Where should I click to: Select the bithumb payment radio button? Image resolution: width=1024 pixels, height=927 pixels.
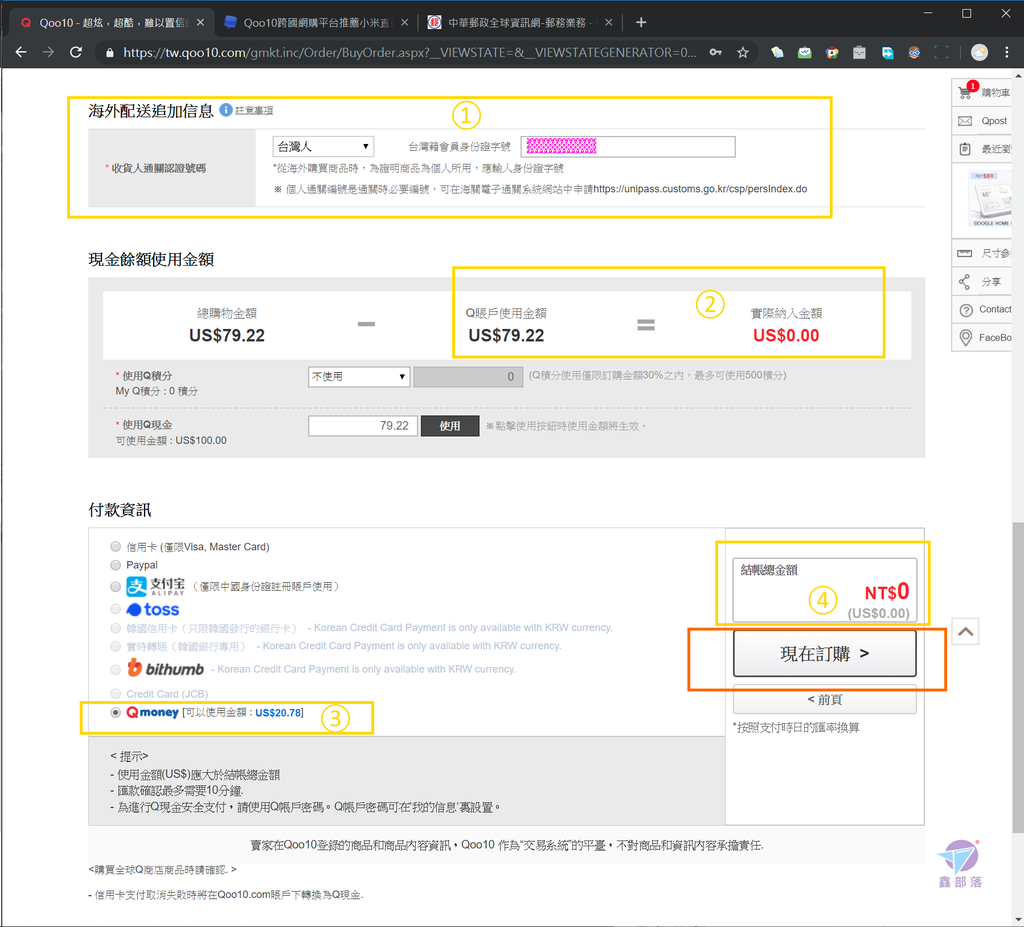(116, 669)
